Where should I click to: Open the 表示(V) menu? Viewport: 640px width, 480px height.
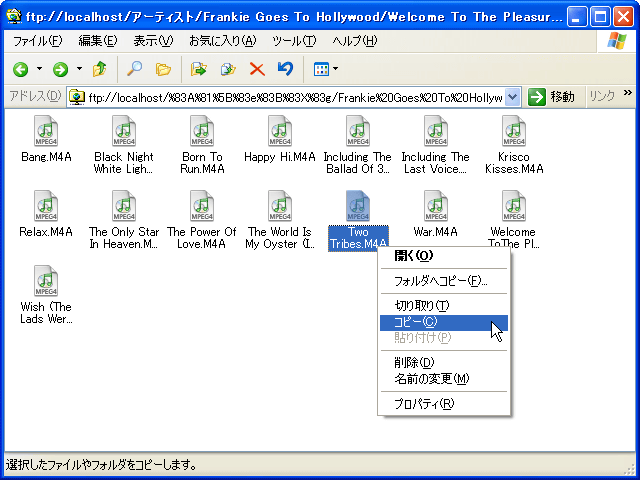[153, 41]
